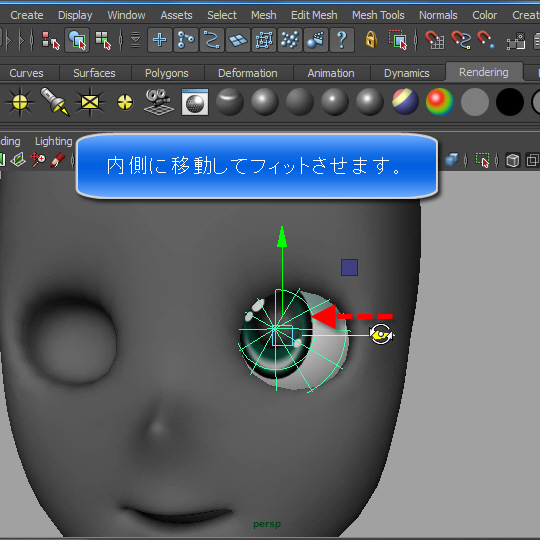Open the render view window icon
This screenshot has width=540, height=540.
[x=195, y=102]
